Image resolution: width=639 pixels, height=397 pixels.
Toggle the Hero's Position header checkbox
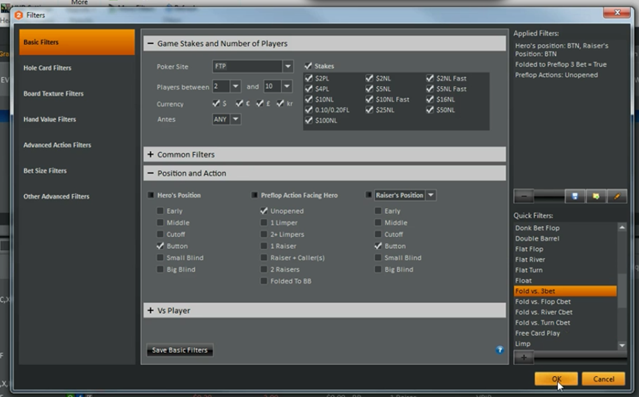pyautogui.click(x=151, y=195)
